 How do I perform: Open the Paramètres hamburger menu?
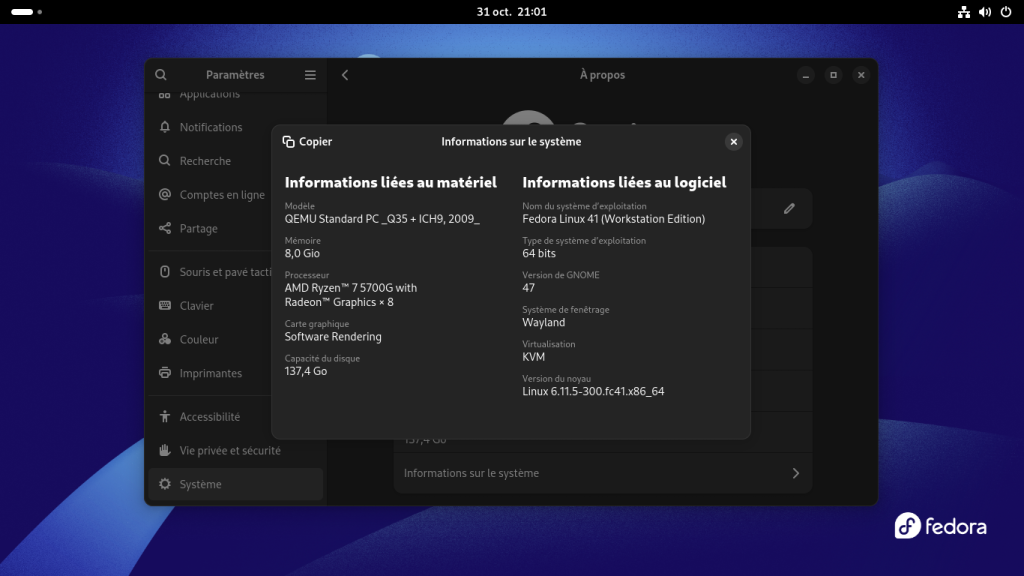(x=310, y=75)
